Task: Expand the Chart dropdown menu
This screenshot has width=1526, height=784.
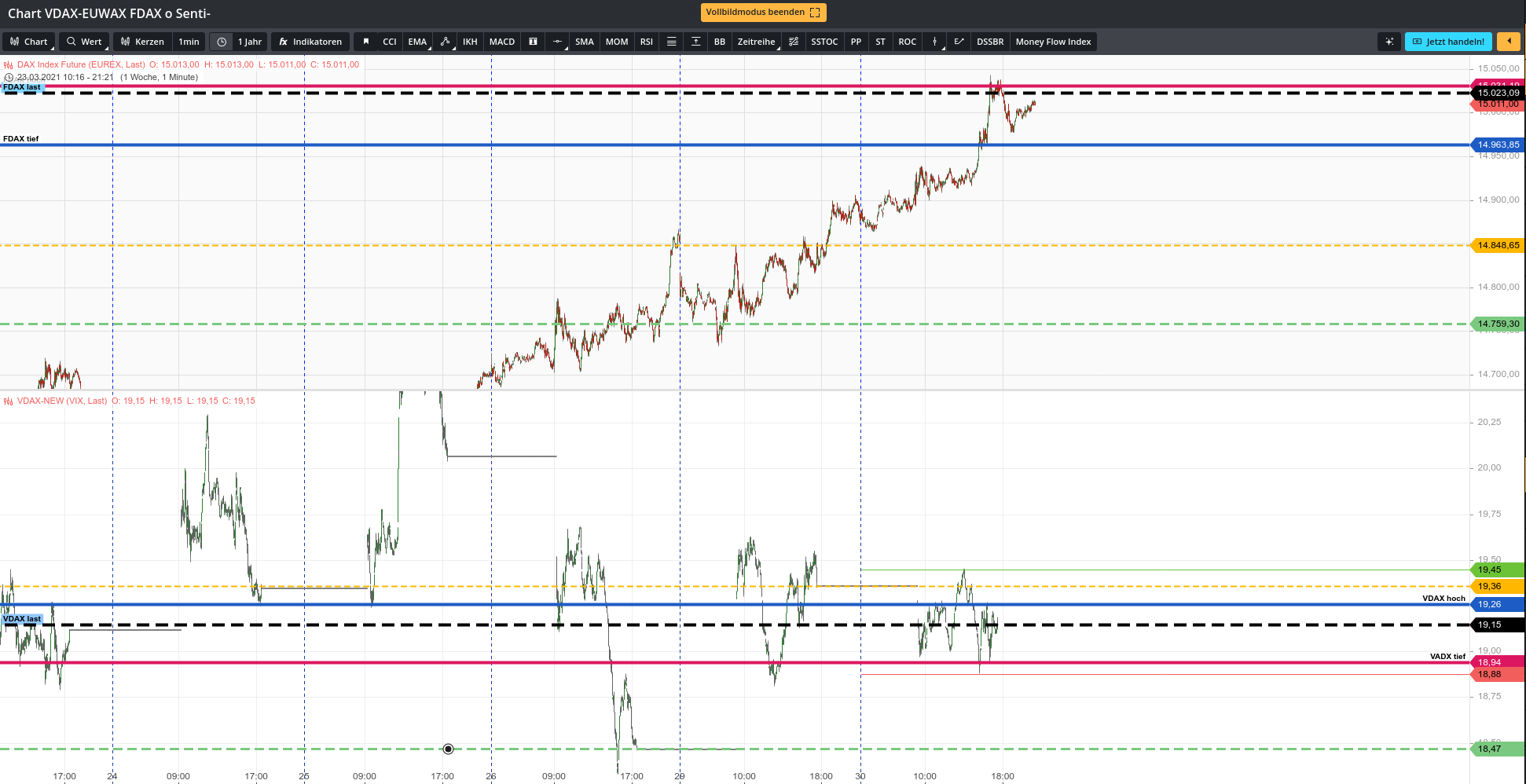Action: pos(29,42)
